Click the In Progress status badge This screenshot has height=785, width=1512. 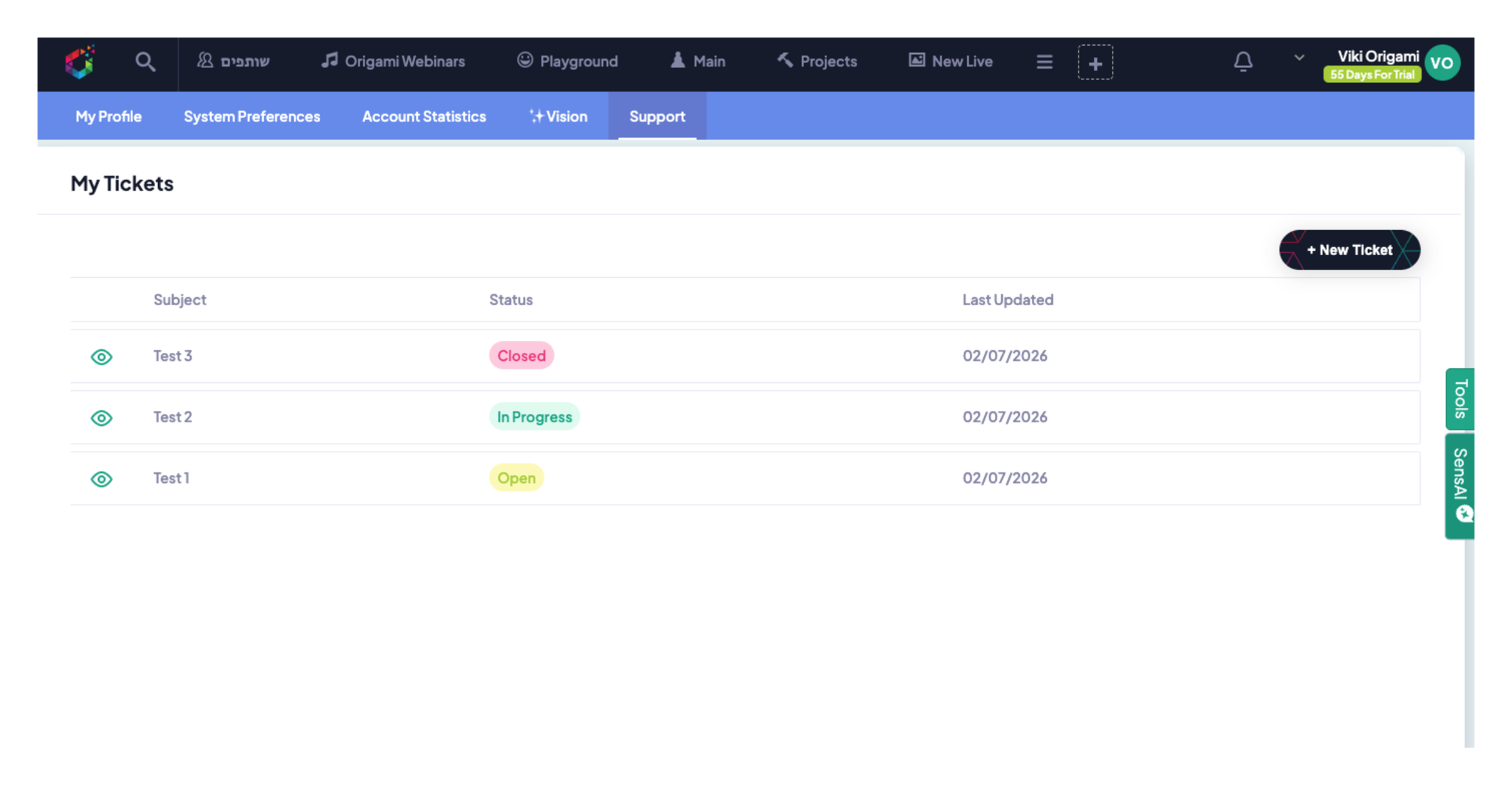click(x=534, y=417)
